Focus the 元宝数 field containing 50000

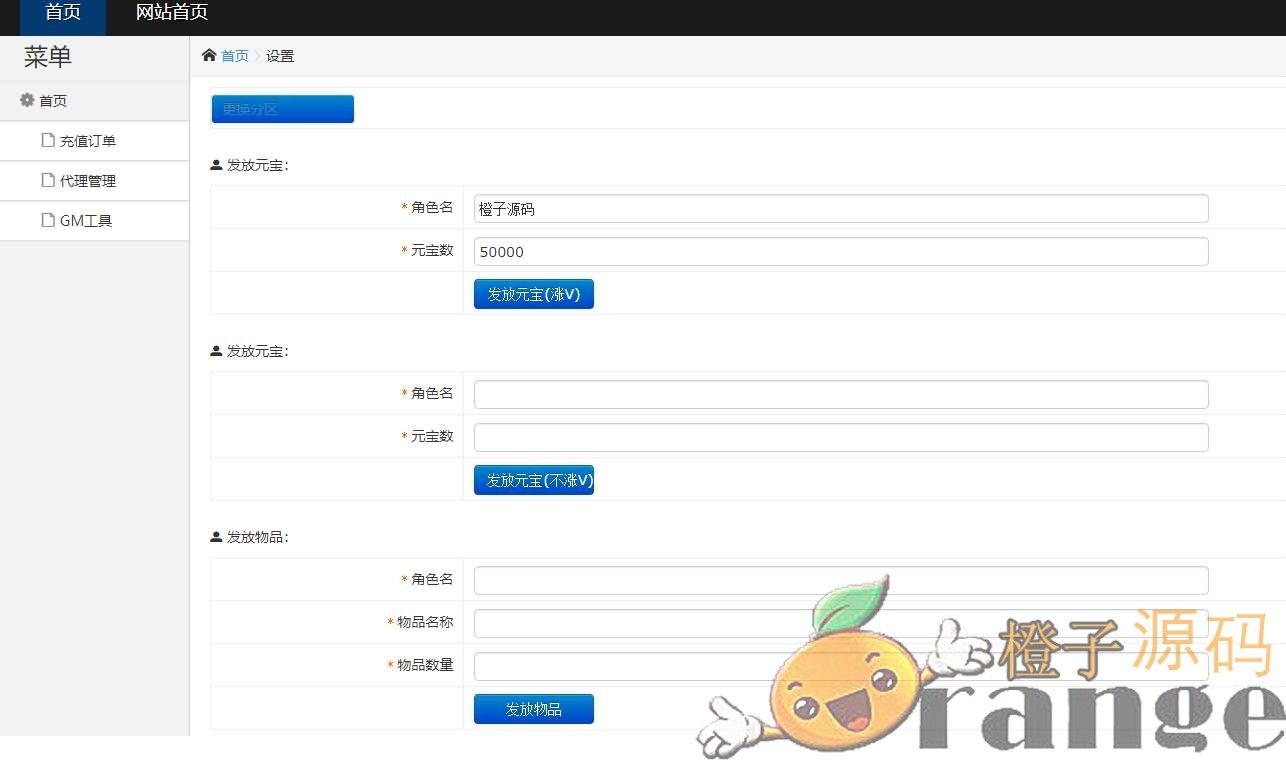(840, 252)
